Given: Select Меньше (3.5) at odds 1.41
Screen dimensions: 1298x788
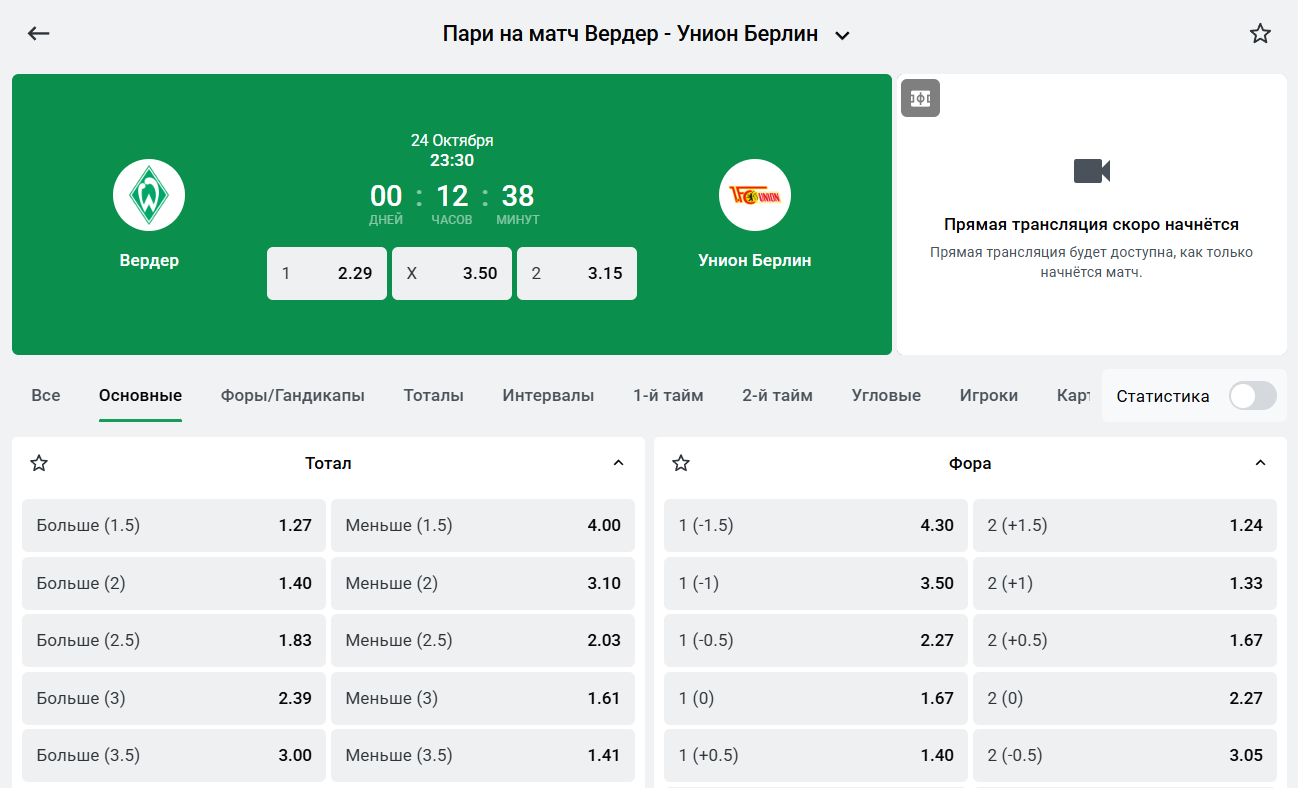Looking at the screenshot, I should 483,756.
